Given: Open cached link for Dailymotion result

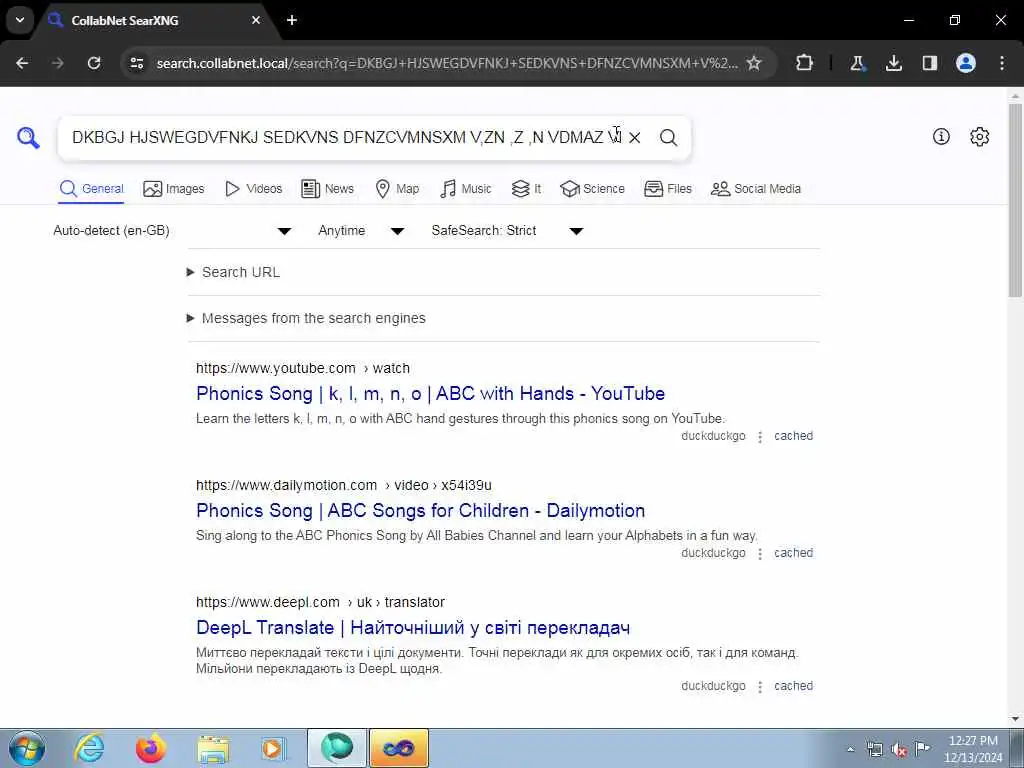Looking at the screenshot, I should coord(793,552).
